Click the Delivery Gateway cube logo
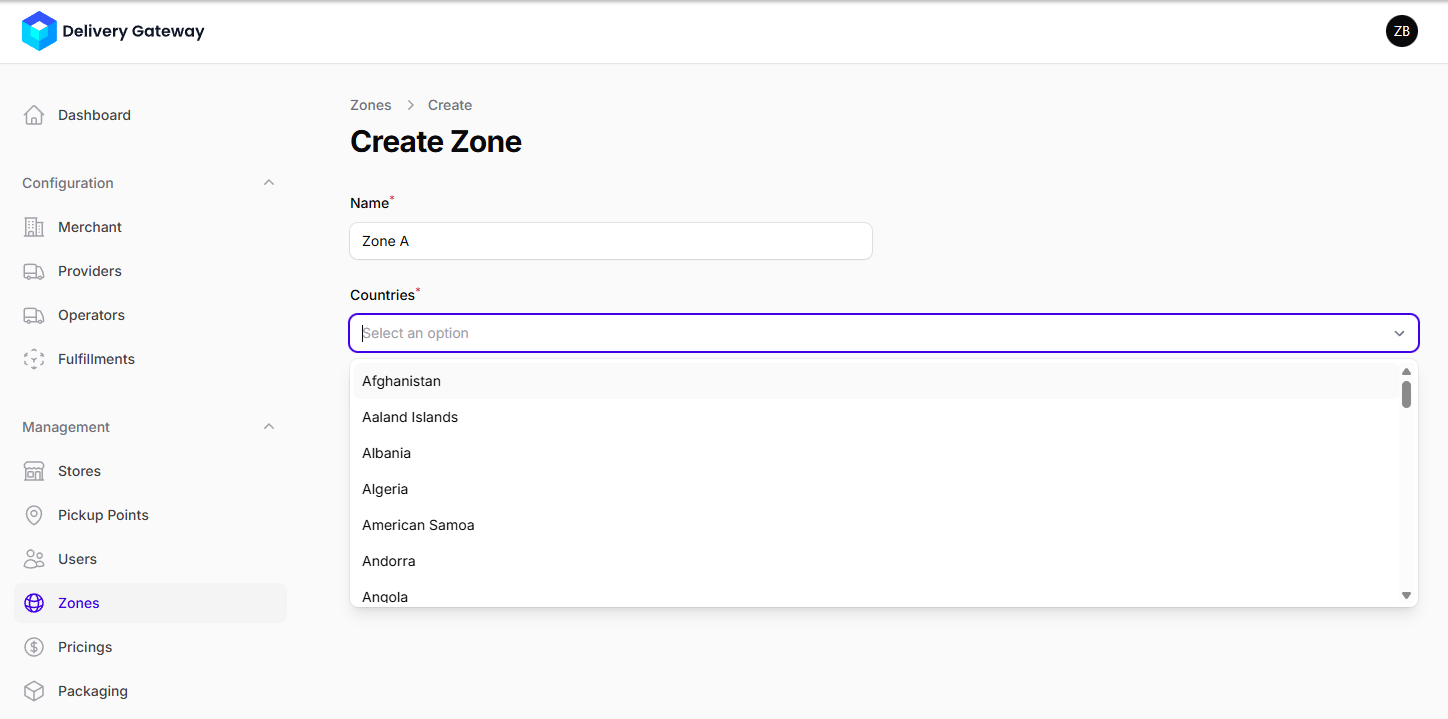This screenshot has height=719, width=1448. tap(39, 31)
